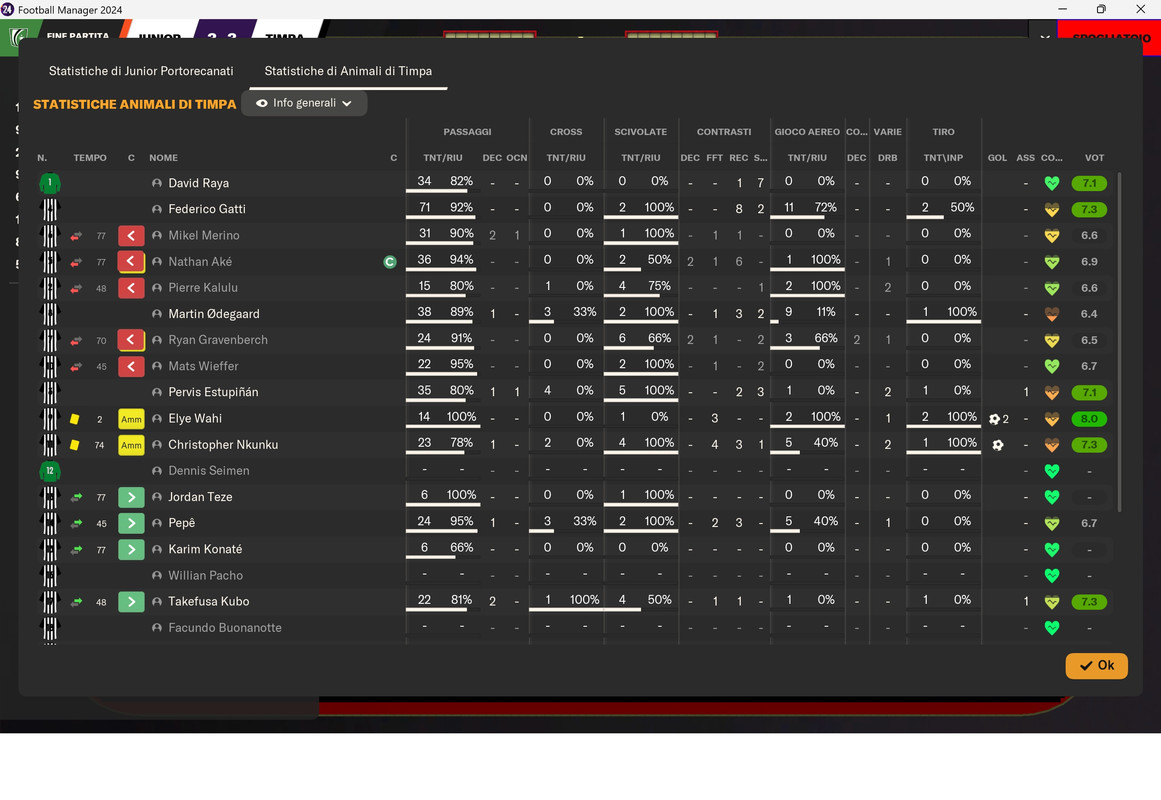Click the person icon beside Willian Pacho
This screenshot has height=800, width=1161.
tap(157, 576)
